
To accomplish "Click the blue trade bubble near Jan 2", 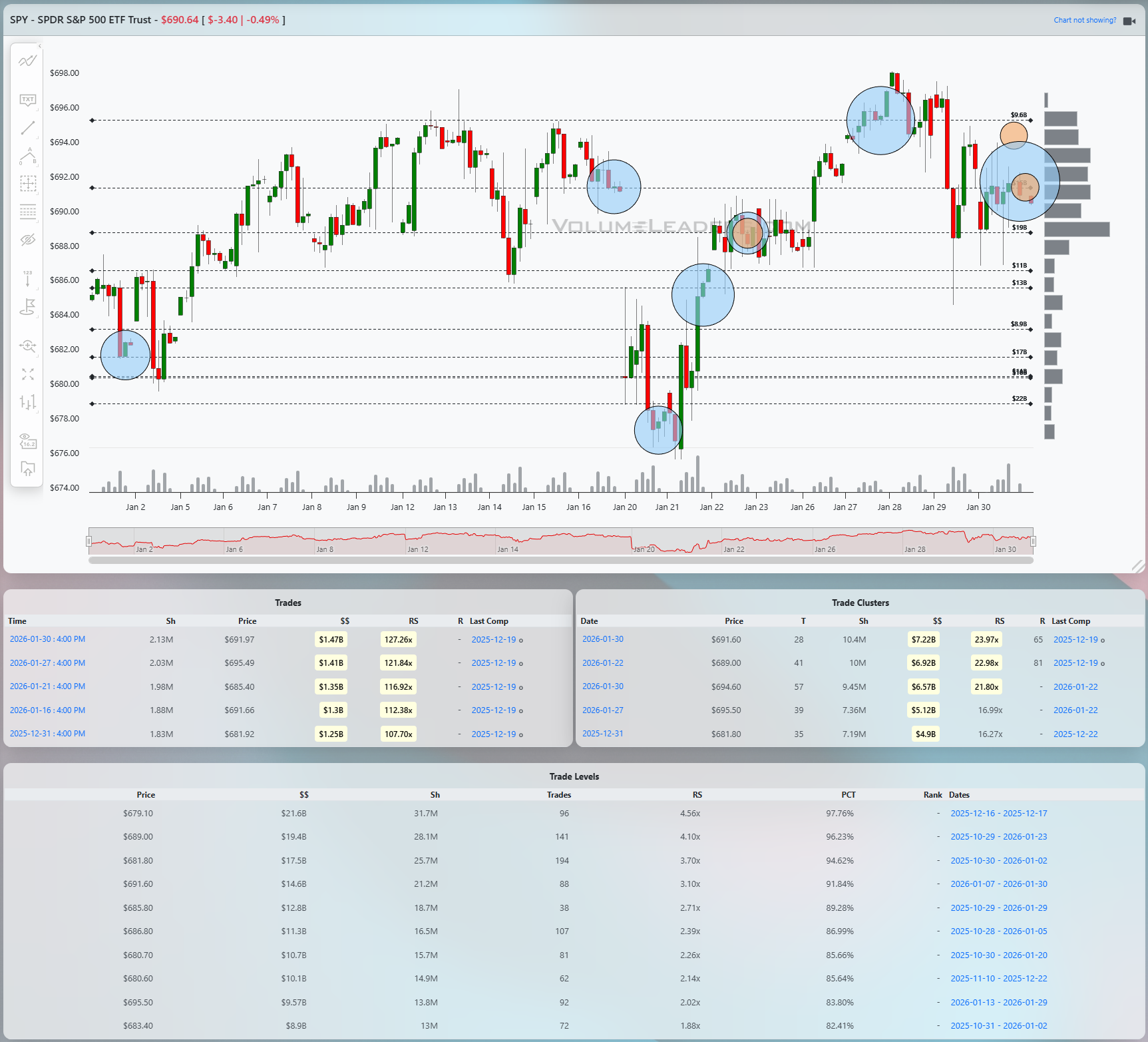I will [125, 355].
